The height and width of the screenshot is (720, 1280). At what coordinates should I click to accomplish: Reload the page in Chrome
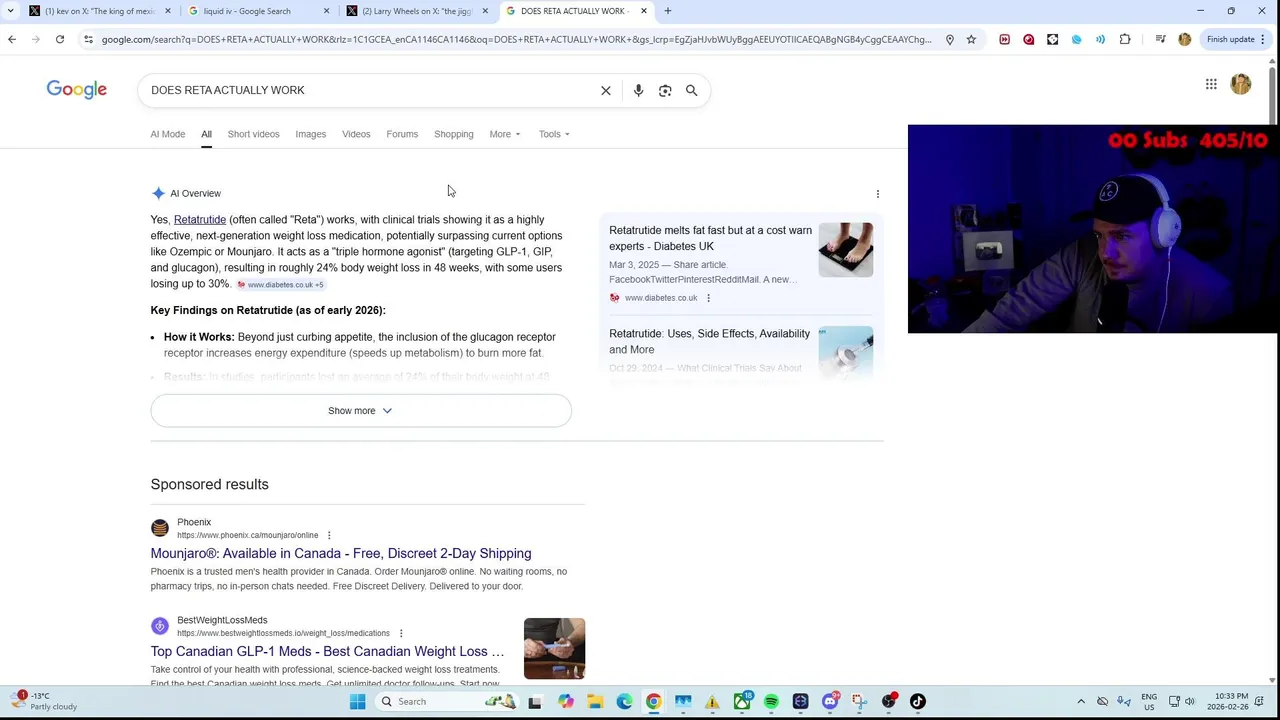click(60, 39)
